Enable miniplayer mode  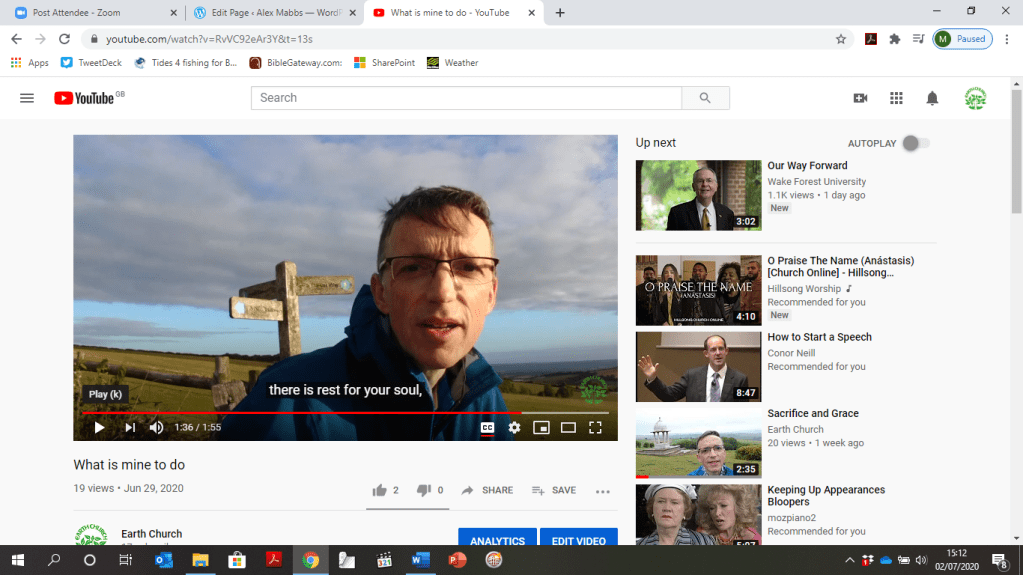[541, 428]
